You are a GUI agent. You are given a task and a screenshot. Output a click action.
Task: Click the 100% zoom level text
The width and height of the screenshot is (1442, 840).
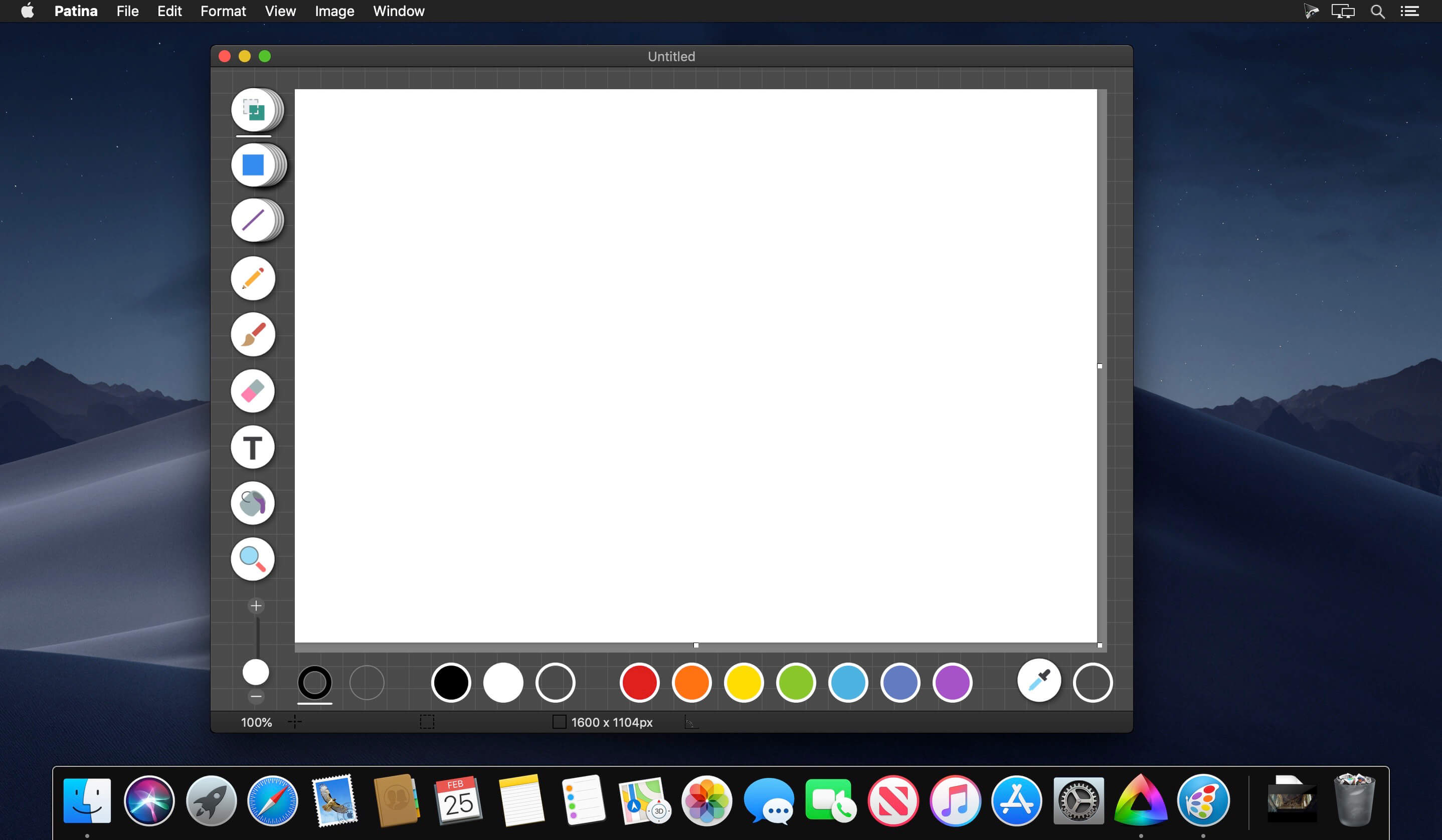pos(256,722)
